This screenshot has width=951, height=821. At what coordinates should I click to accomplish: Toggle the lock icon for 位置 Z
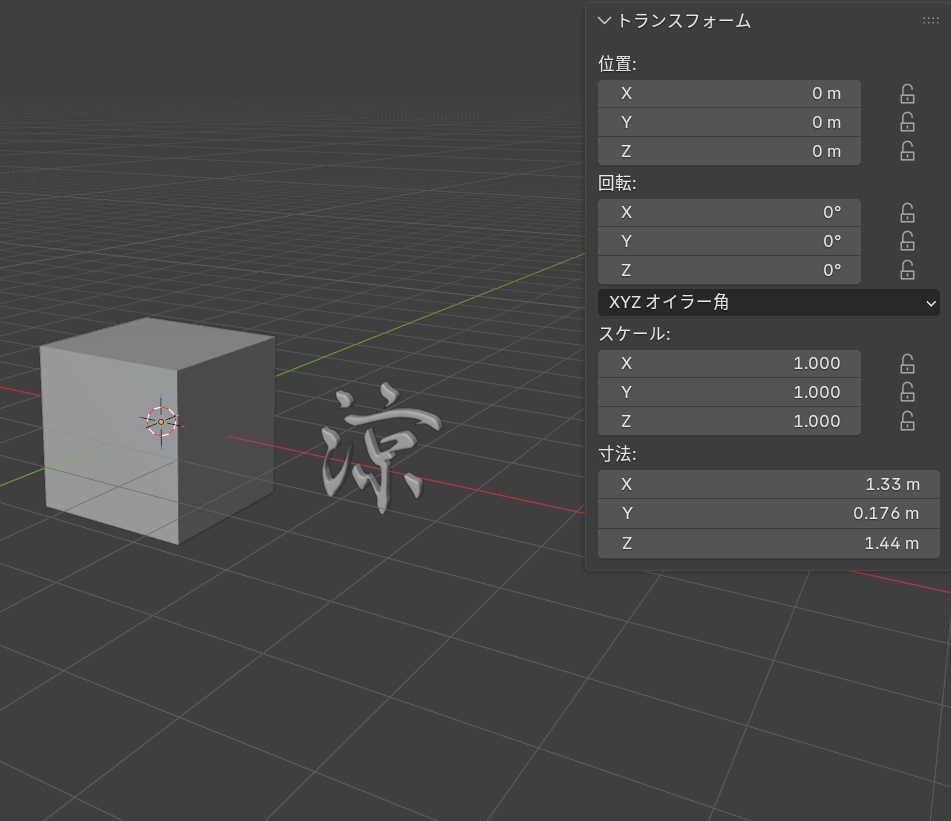point(907,151)
